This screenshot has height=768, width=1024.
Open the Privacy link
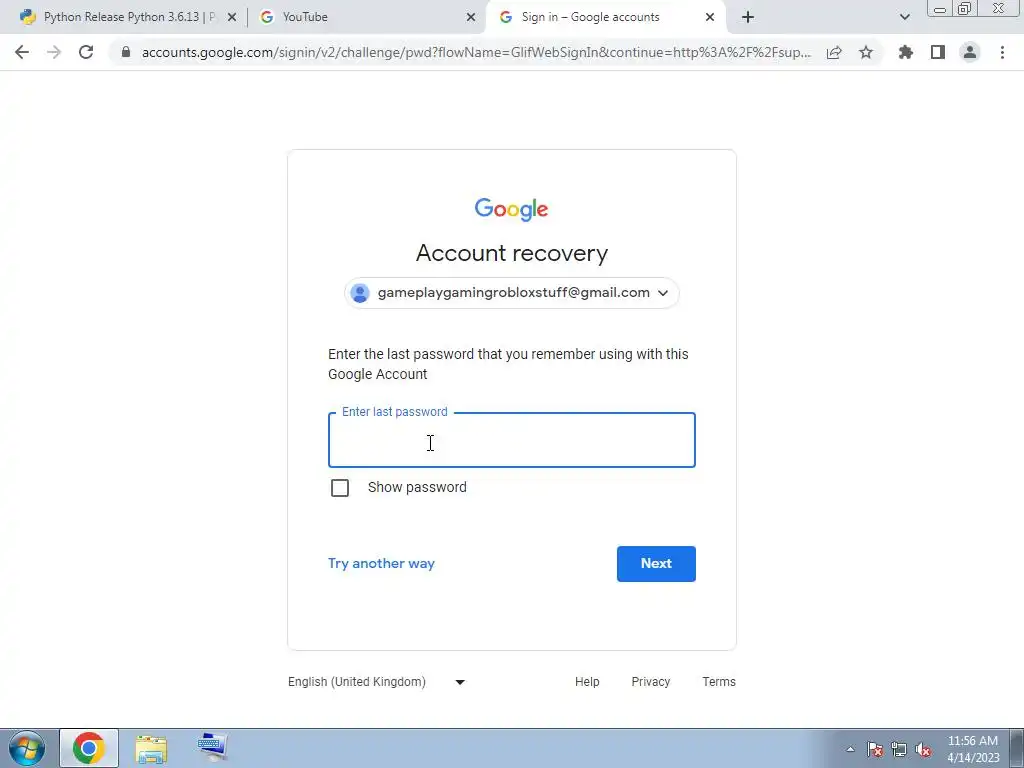(650, 682)
